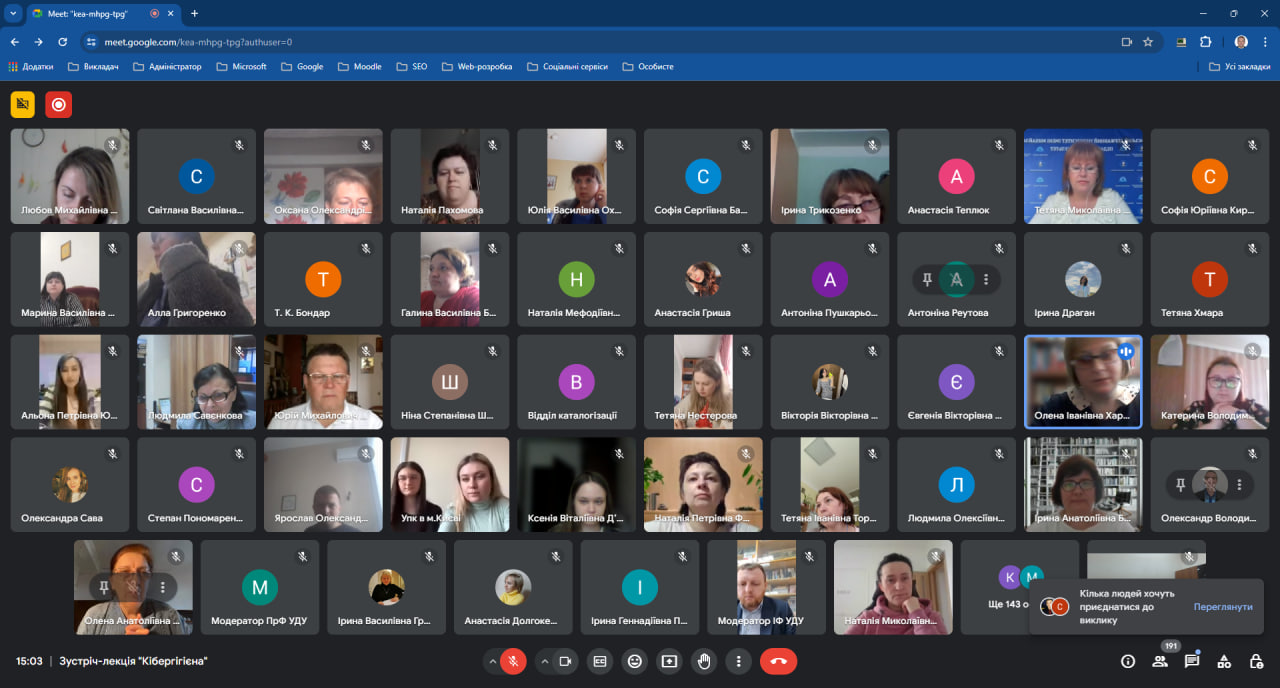Raise your hand in the meeting

(x=703, y=661)
